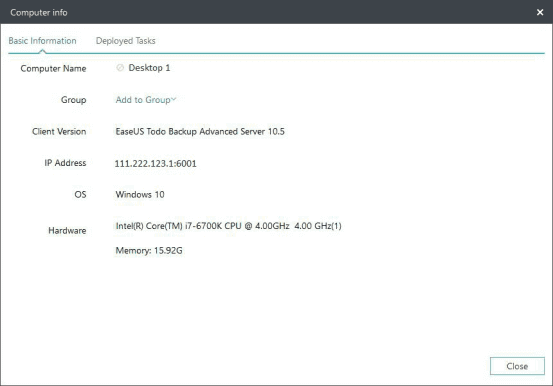Click the OS label
This screenshot has height=386, width=553.
[x=80, y=194]
